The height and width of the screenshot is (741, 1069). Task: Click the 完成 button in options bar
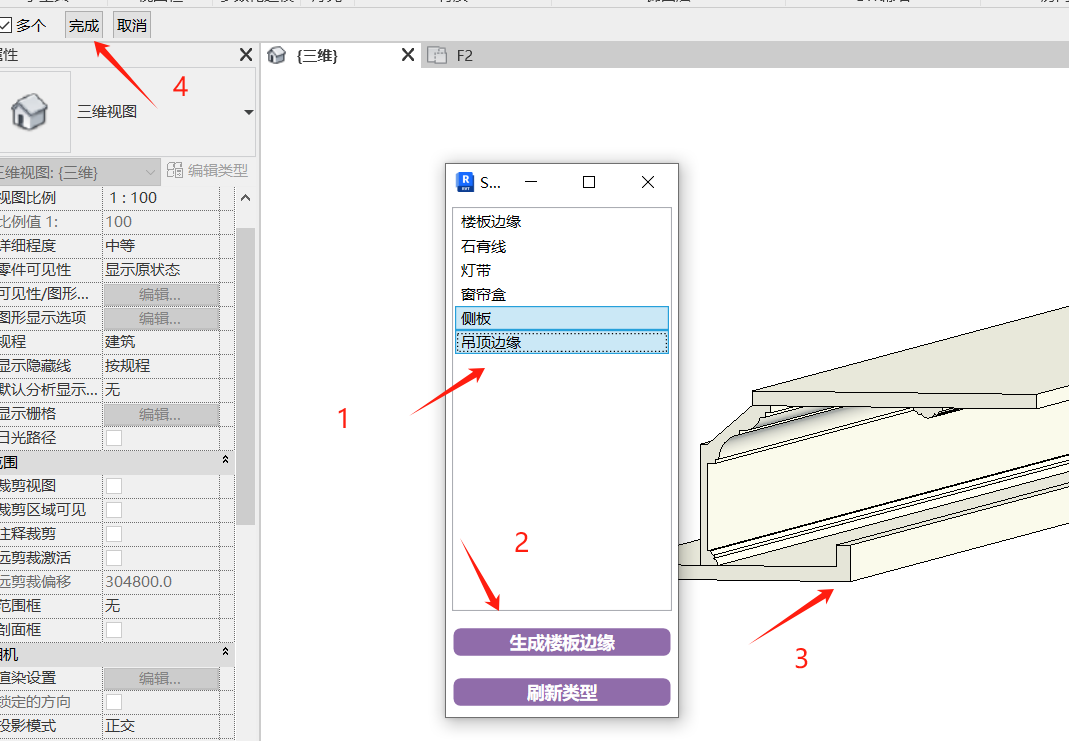click(84, 25)
